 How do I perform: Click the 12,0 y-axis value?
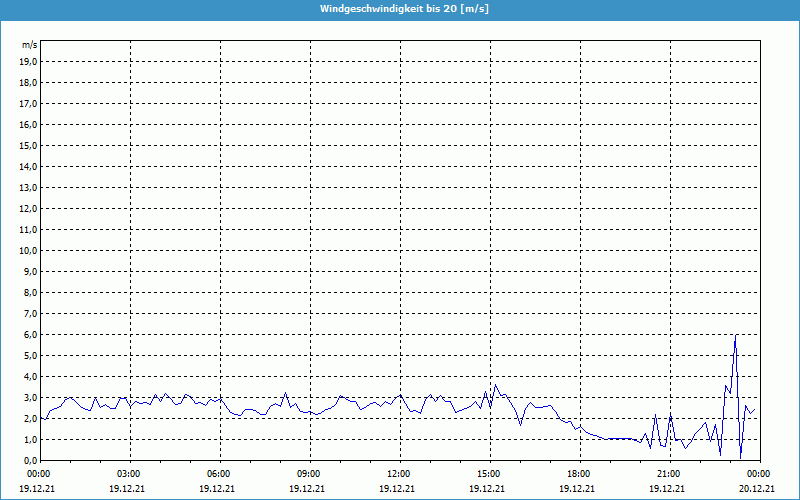click(29, 208)
